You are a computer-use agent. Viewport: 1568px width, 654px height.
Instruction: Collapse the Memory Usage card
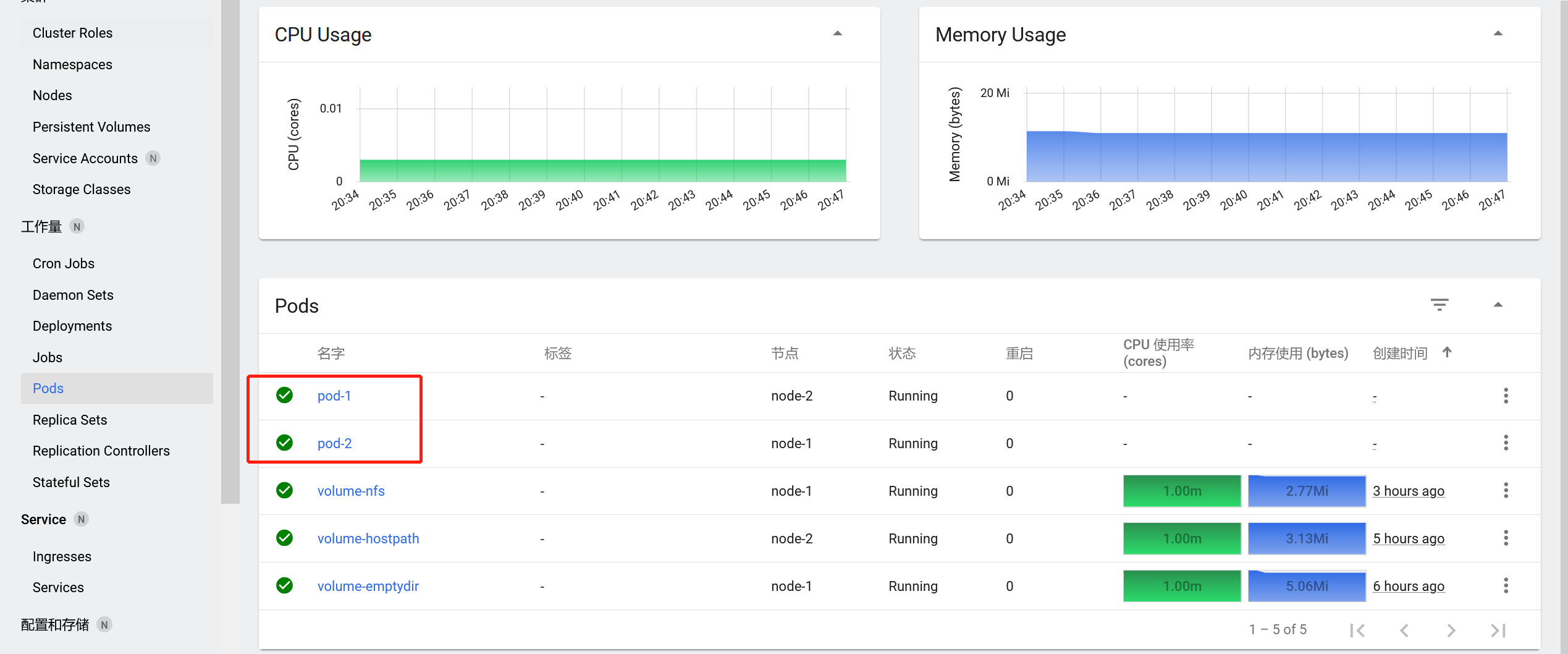coord(1498,34)
